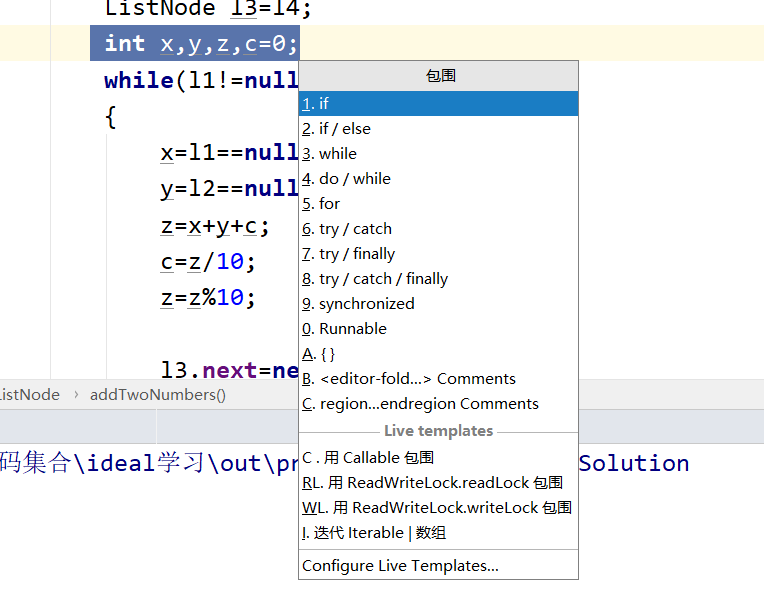
Task: Select 'C. 用 Callable 包围' live template
Action: pyautogui.click(x=438, y=458)
